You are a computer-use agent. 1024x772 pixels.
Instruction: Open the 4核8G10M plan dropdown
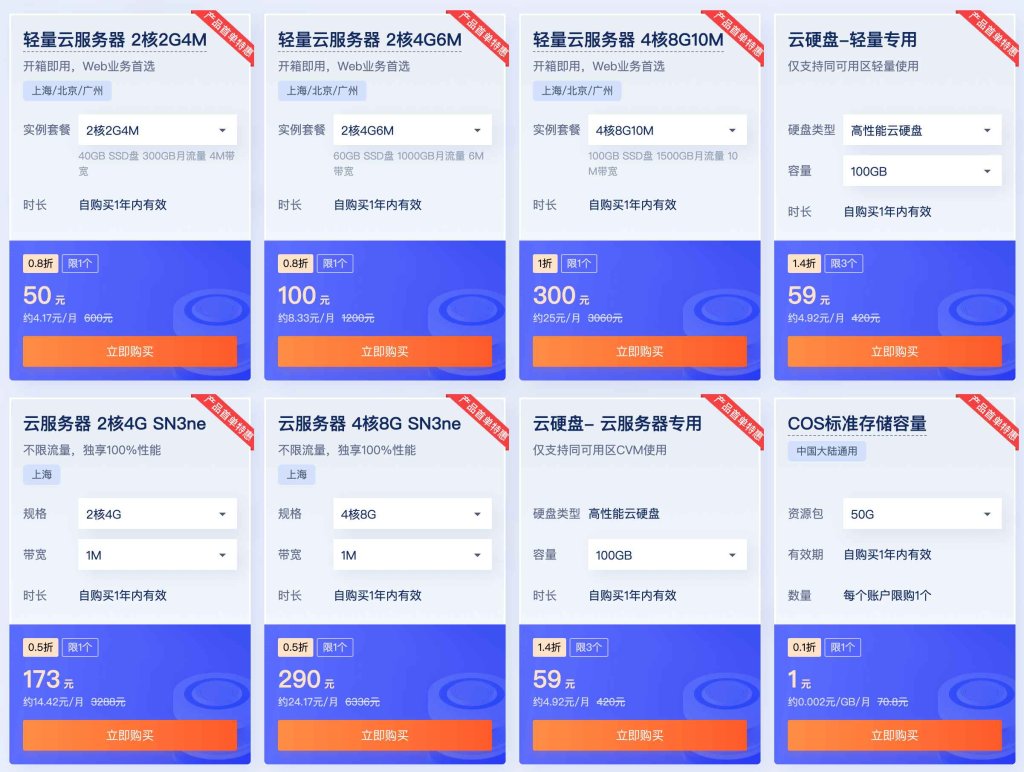point(667,130)
